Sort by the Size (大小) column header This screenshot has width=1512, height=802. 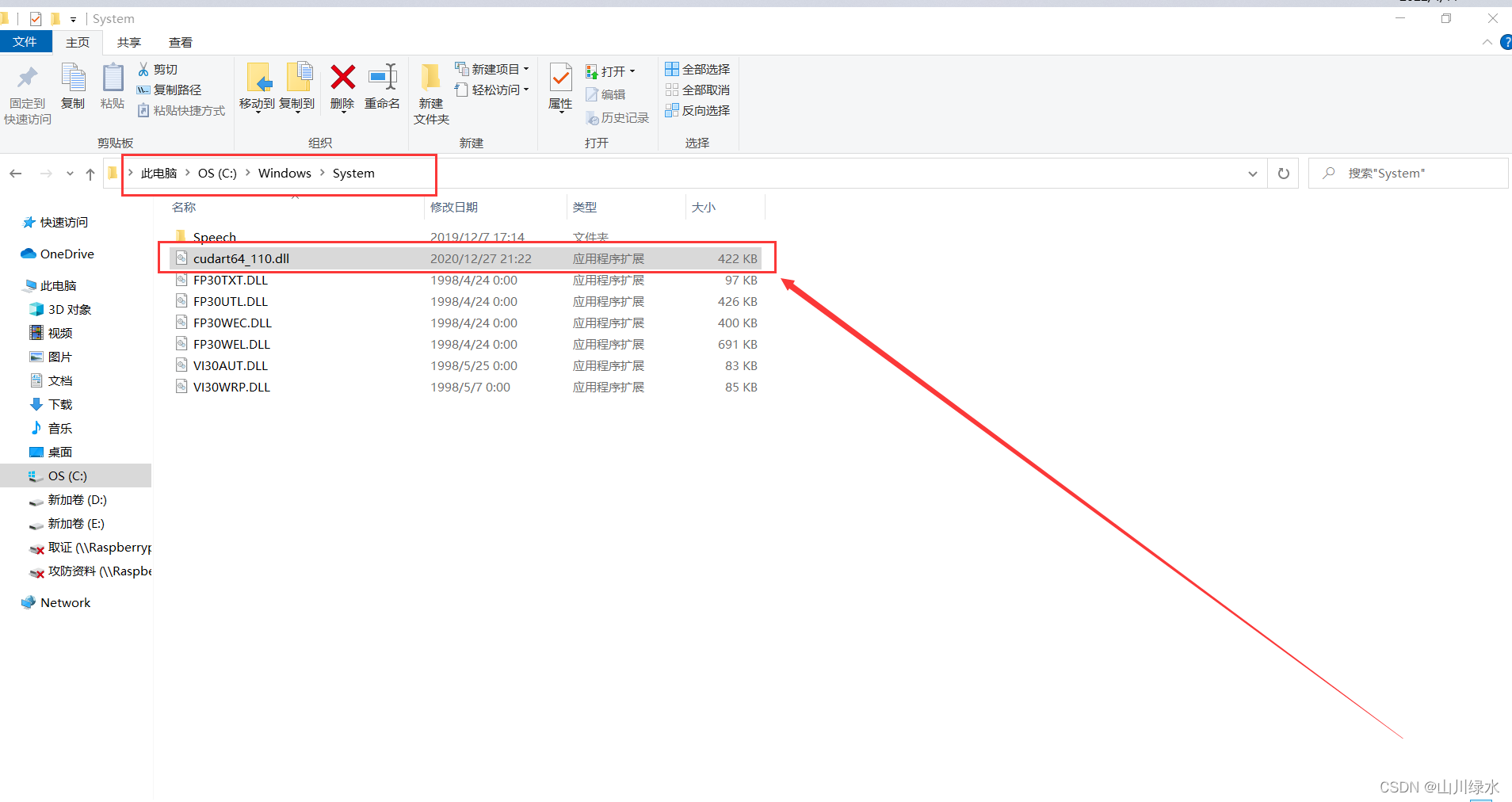click(x=704, y=207)
